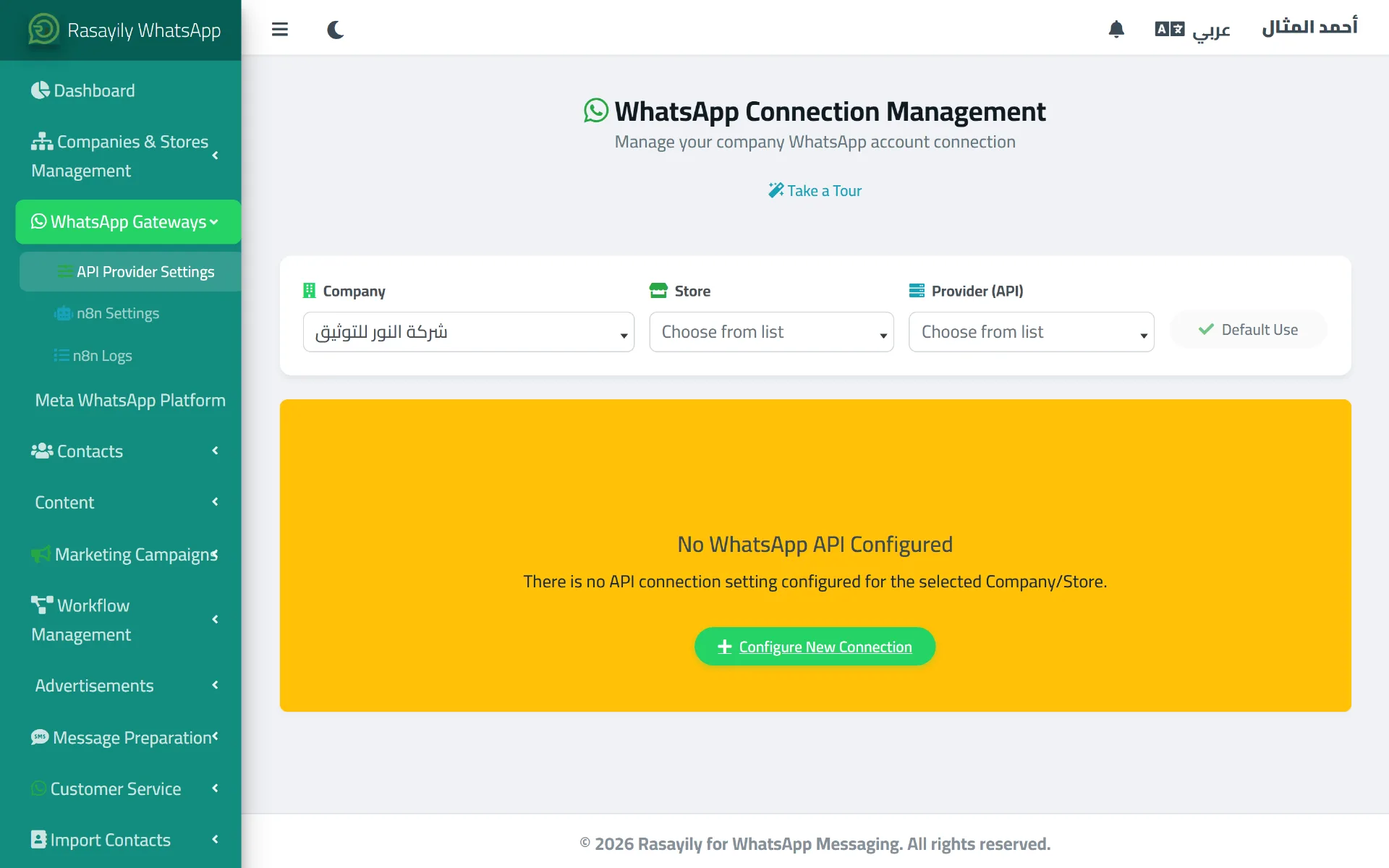Open the Provider (API) dropdown list
The height and width of the screenshot is (868, 1389).
click(x=1031, y=332)
